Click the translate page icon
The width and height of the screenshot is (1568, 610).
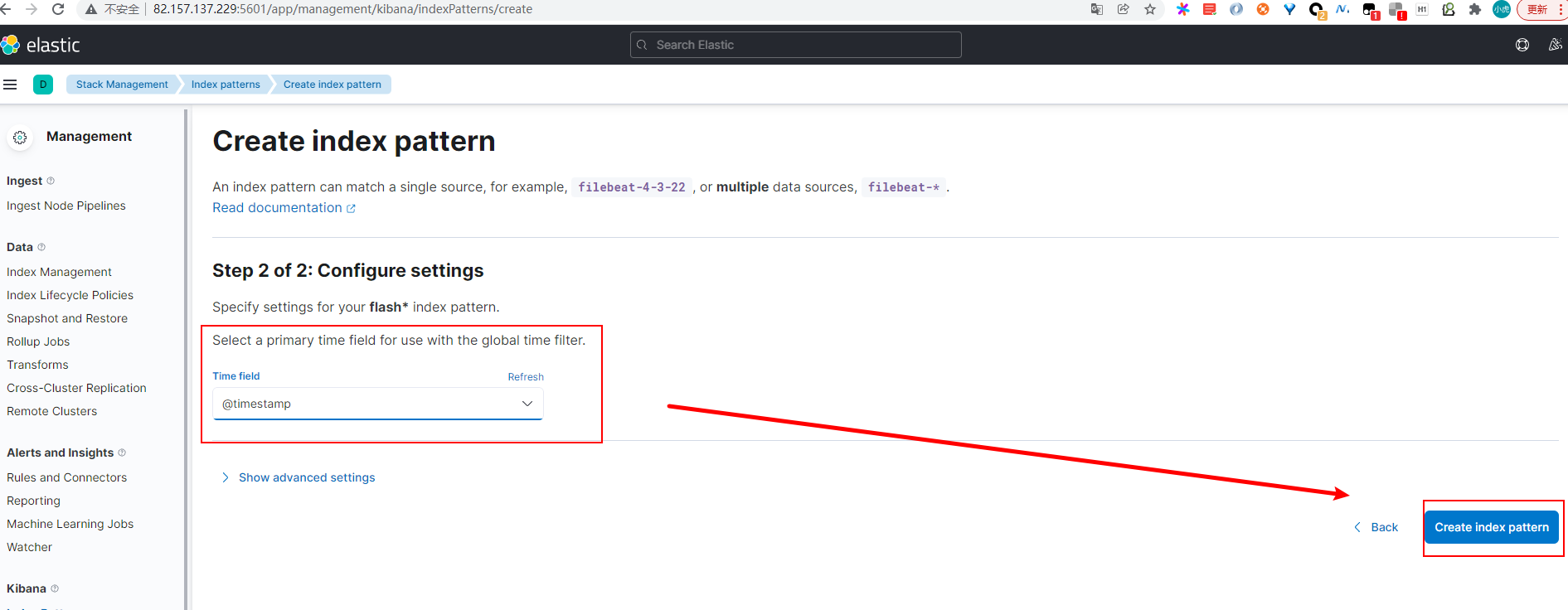[1096, 9]
